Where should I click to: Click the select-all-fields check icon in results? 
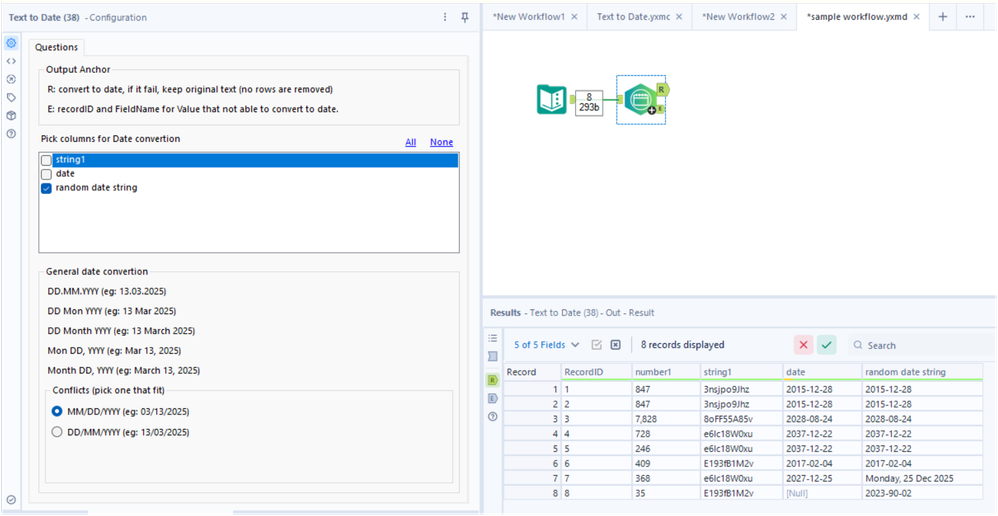596,345
